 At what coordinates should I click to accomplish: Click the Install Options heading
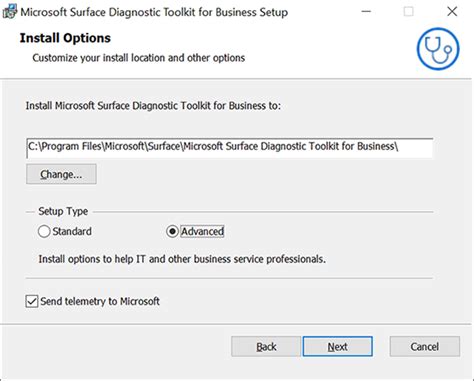(65, 38)
